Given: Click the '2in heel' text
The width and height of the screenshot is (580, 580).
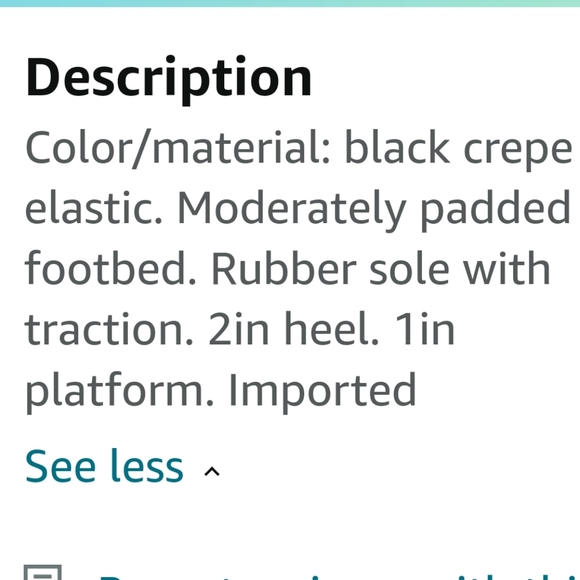Looking at the screenshot, I should click(x=294, y=329).
